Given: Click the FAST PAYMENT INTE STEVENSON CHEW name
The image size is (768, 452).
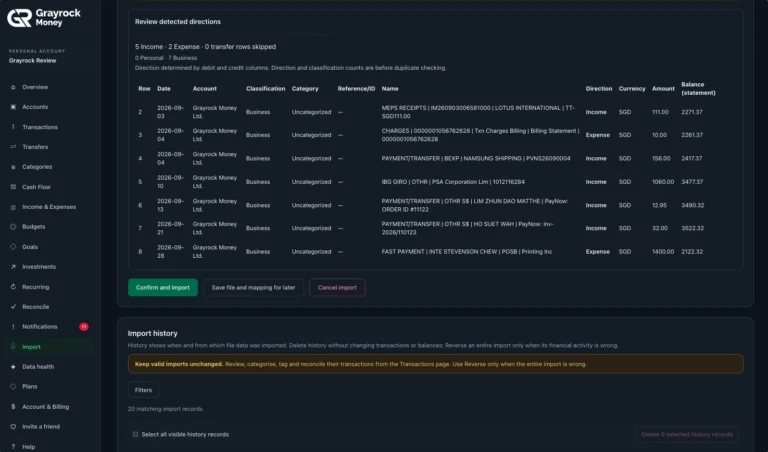Looking at the screenshot, I should [x=467, y=252].
